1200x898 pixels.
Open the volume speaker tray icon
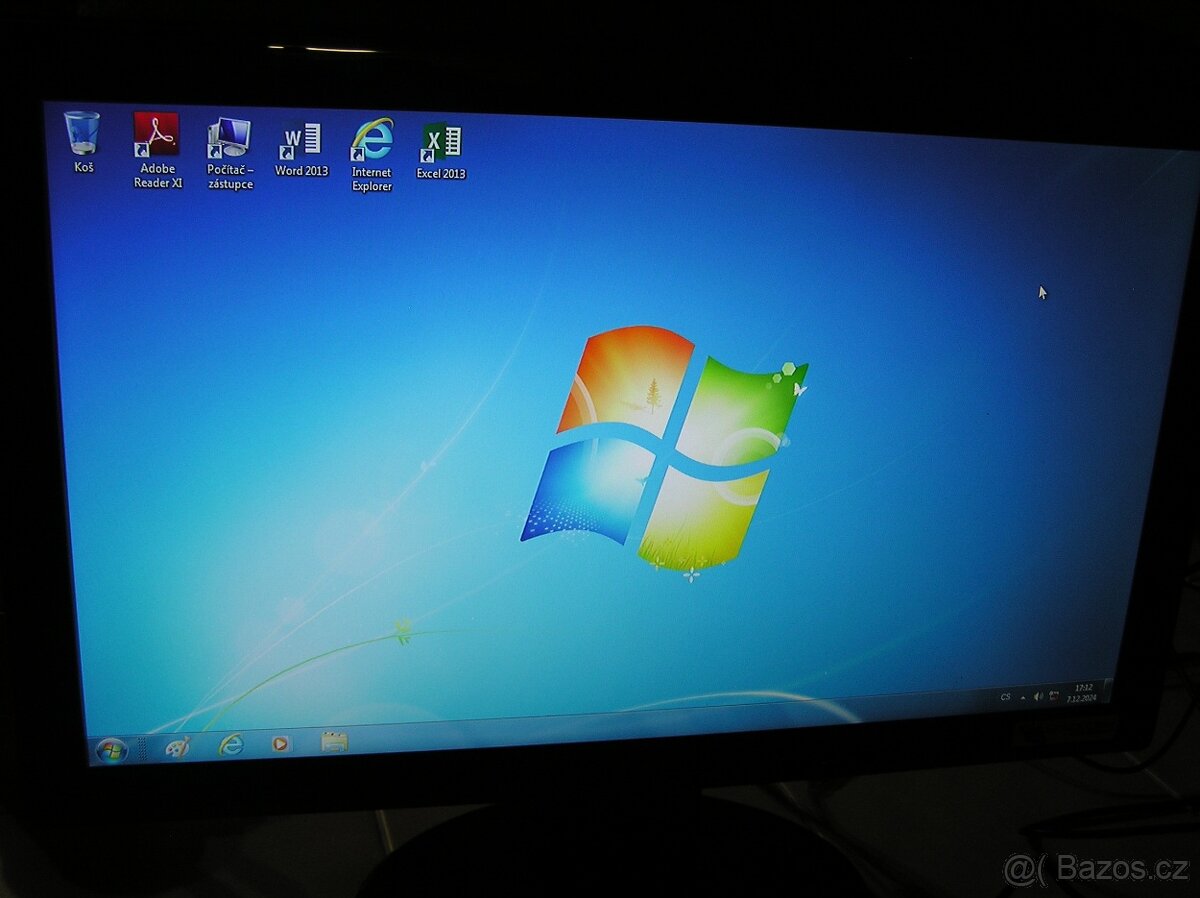coord(1038,696)
